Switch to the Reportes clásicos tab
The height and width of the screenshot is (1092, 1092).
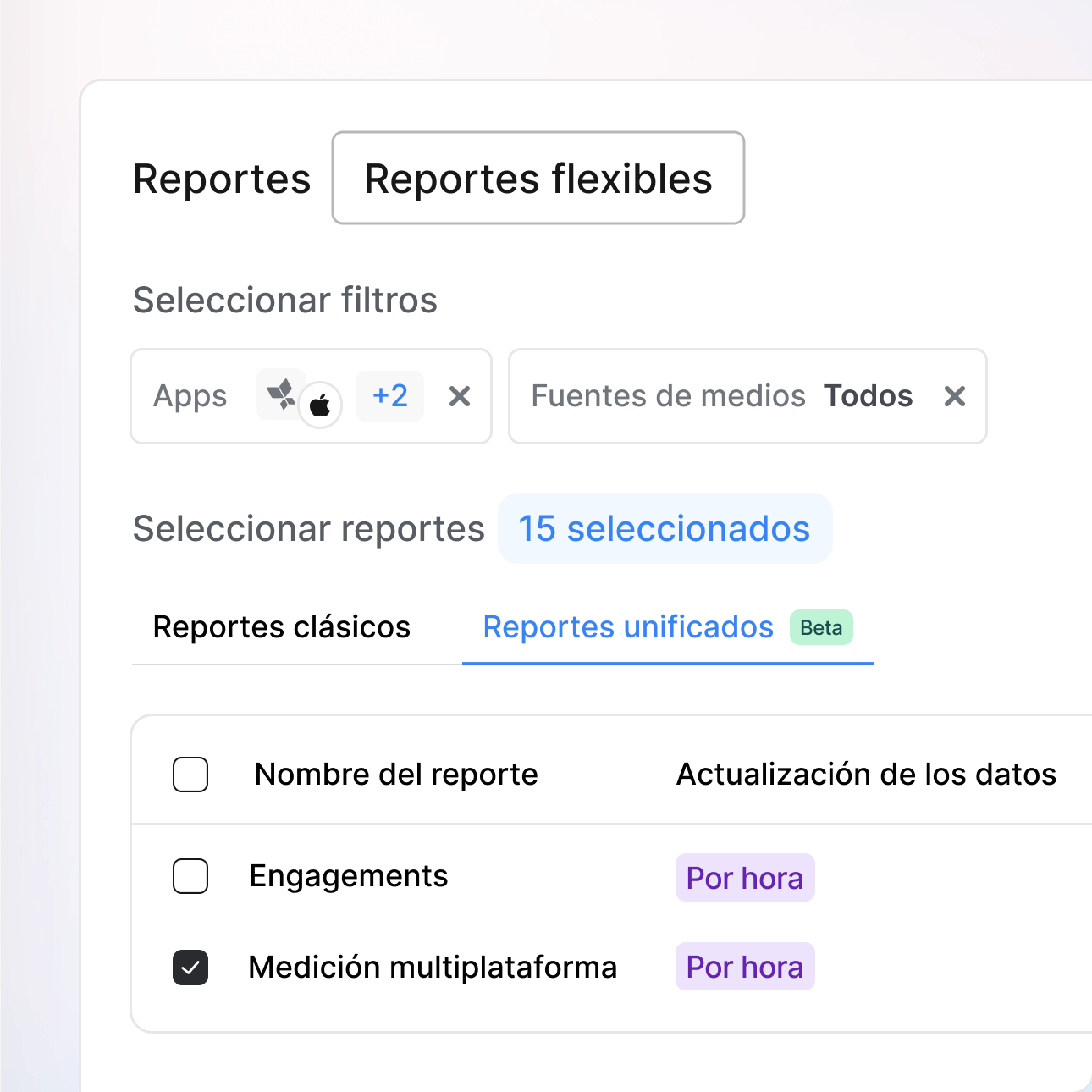281,627
